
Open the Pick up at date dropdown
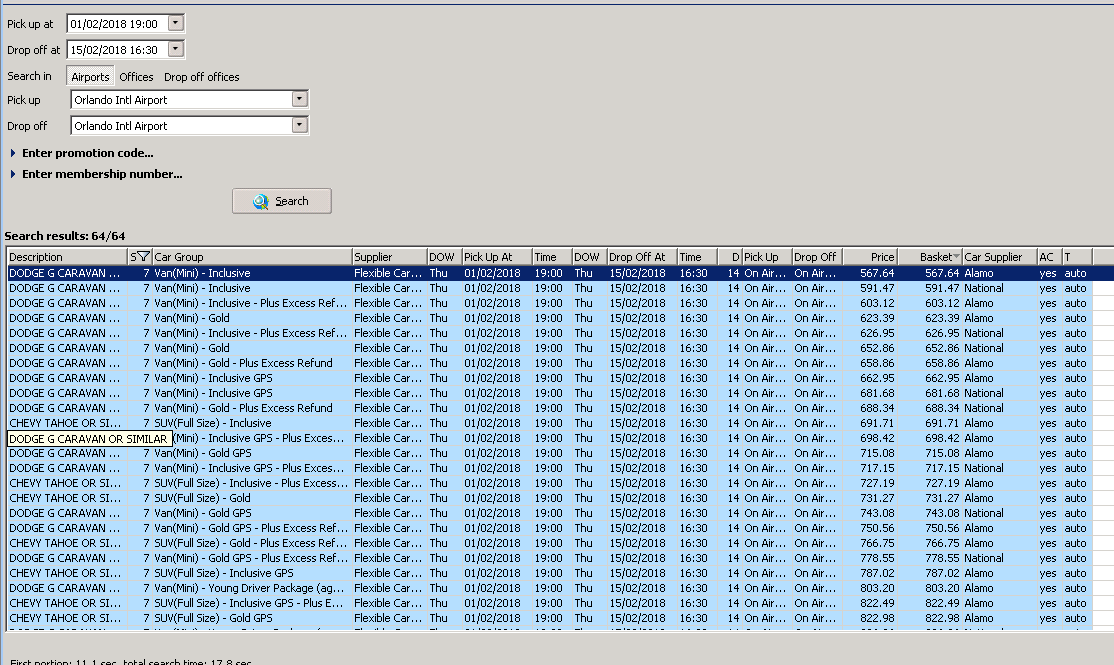175,23
